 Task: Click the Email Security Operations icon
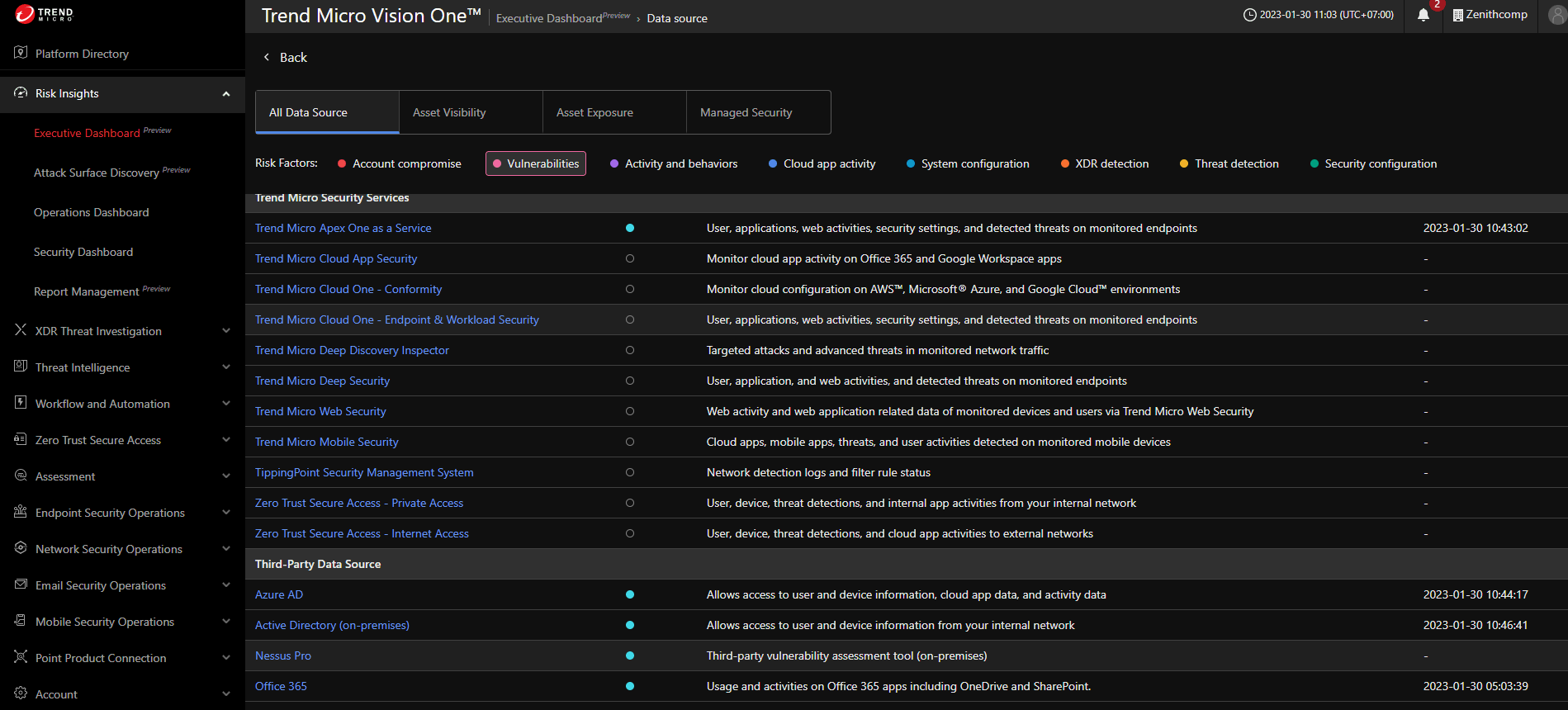coord(21,585)
